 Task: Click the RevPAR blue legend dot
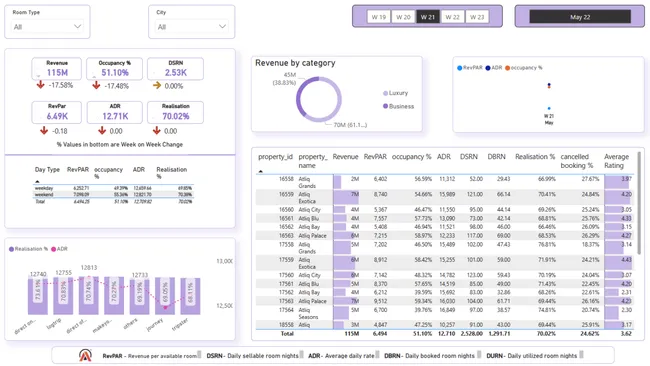[x=459, y=68]
